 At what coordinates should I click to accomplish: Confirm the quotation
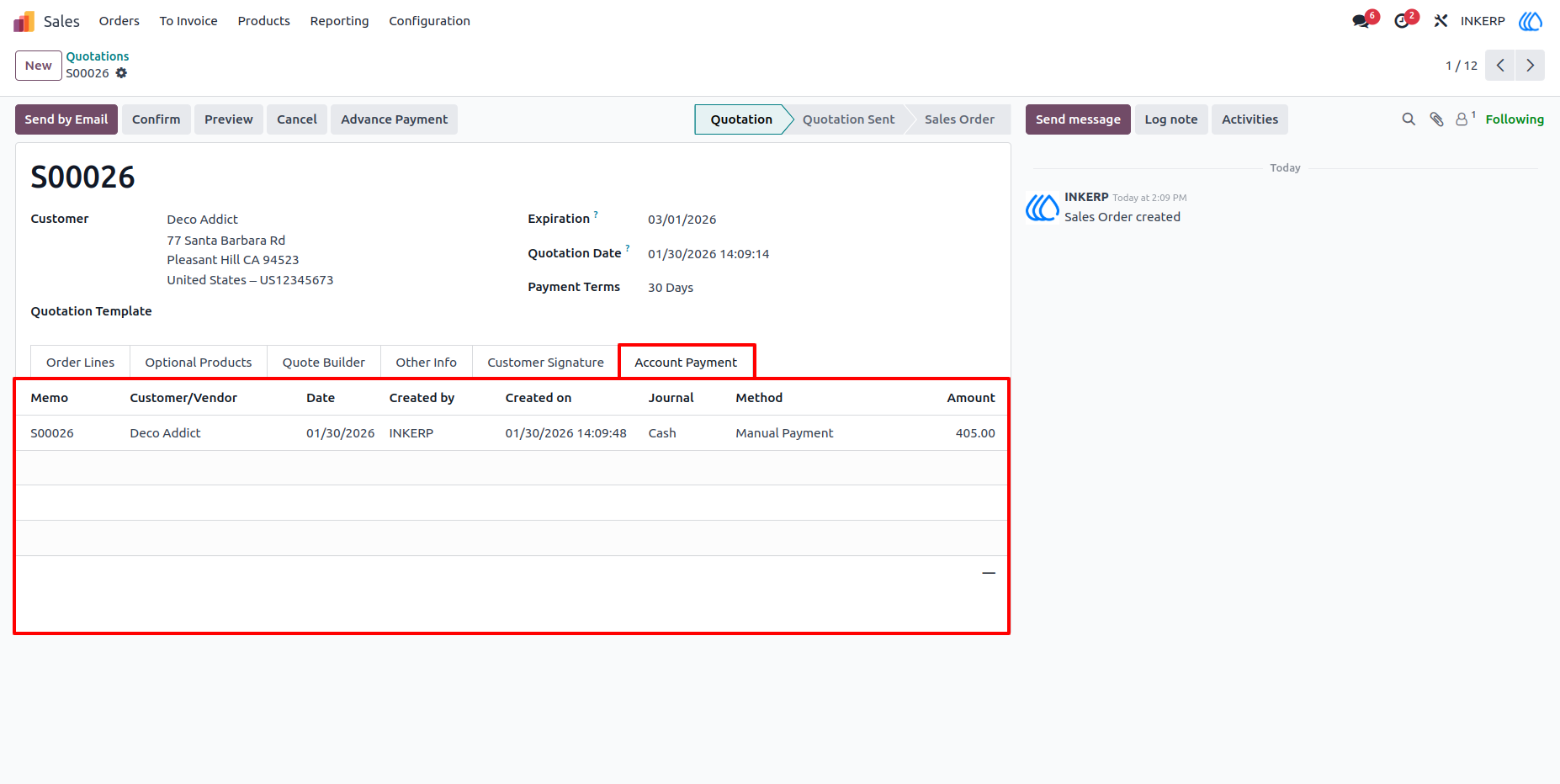(x=157, y=119)
